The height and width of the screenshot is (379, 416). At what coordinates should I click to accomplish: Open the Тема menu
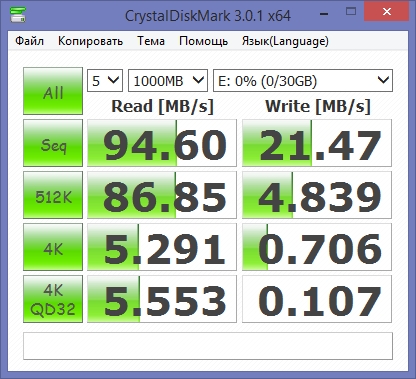[151, 41]
